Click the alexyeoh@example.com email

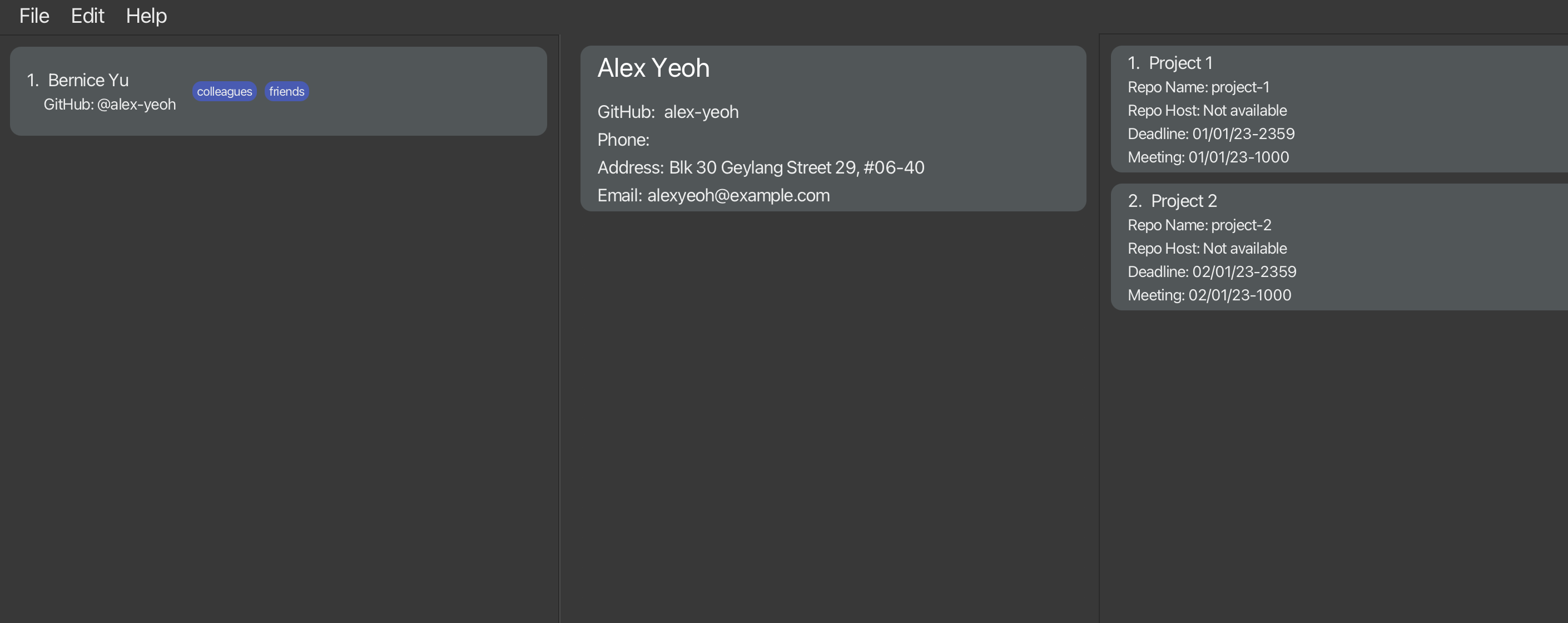coord(738,195)
